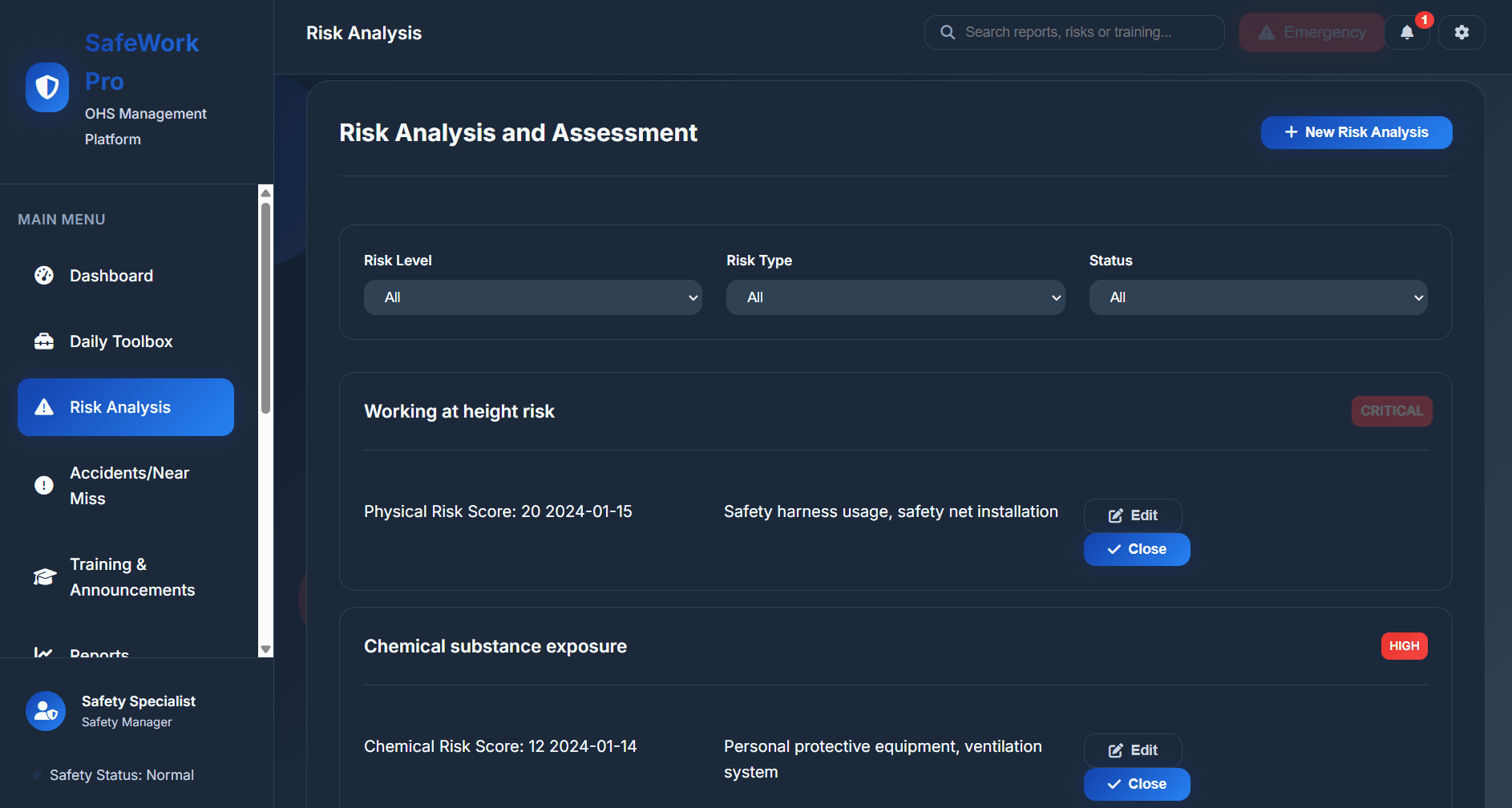Click the SafeWork Pro shield logo

(x=46, y=87)
